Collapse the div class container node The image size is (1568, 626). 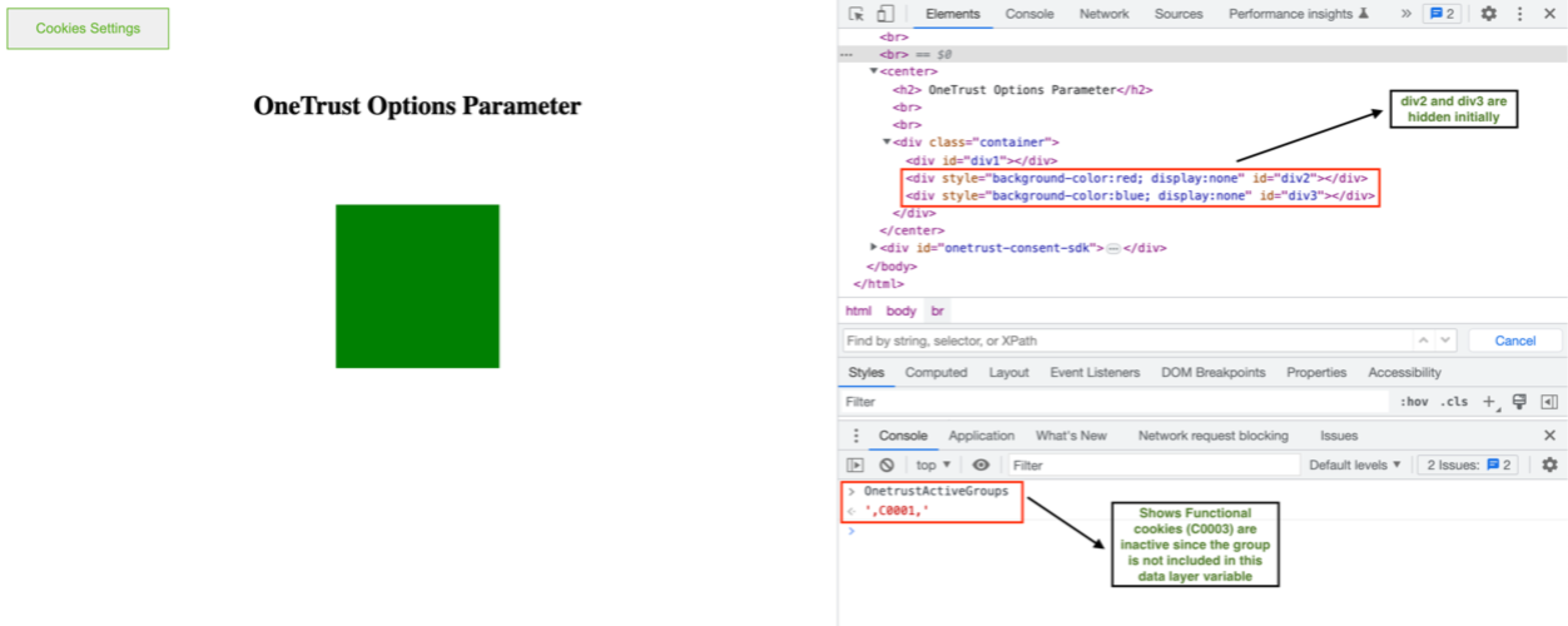pyautogui.click(x=887, y=142)
